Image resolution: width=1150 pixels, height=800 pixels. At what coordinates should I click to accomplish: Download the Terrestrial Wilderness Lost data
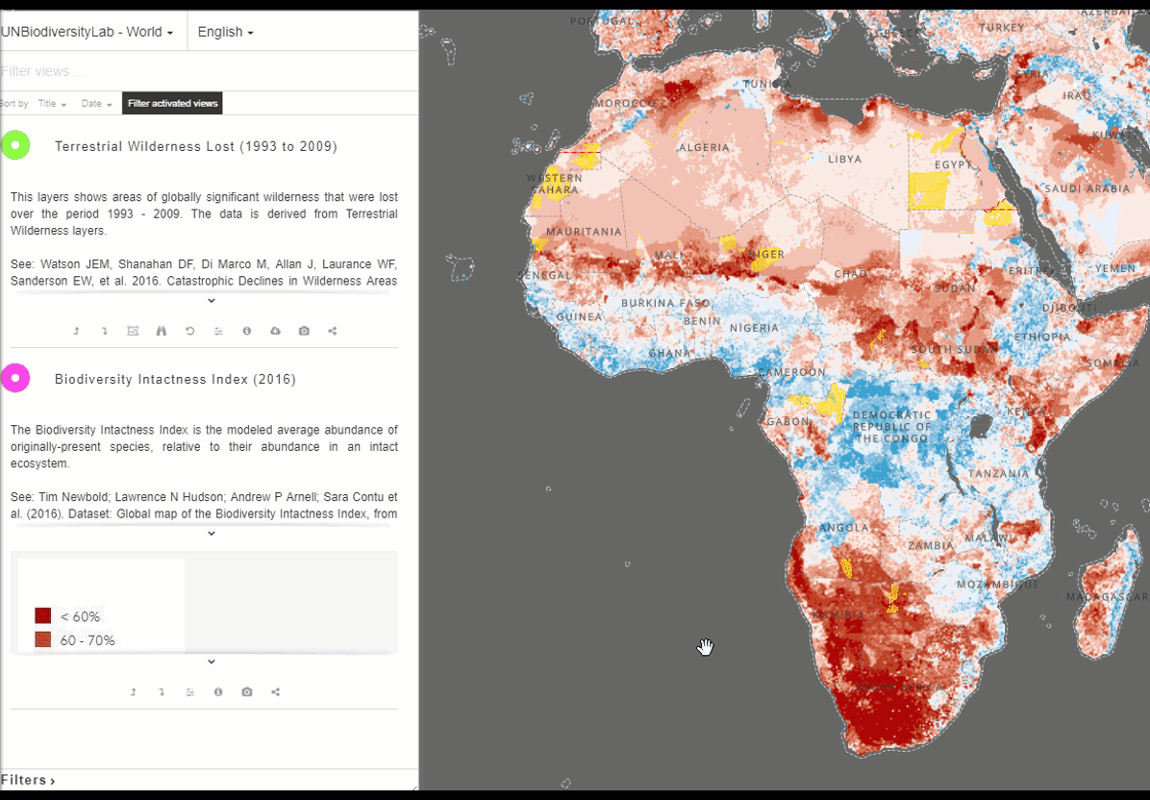tap(276, 331)
